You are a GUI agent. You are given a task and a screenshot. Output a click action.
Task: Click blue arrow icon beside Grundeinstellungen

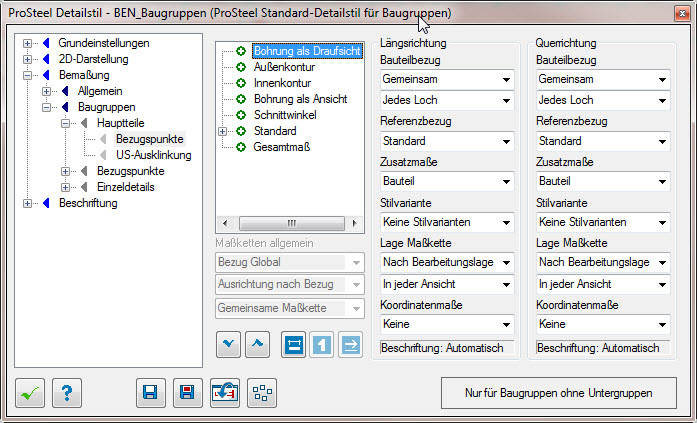coord(46,44)
